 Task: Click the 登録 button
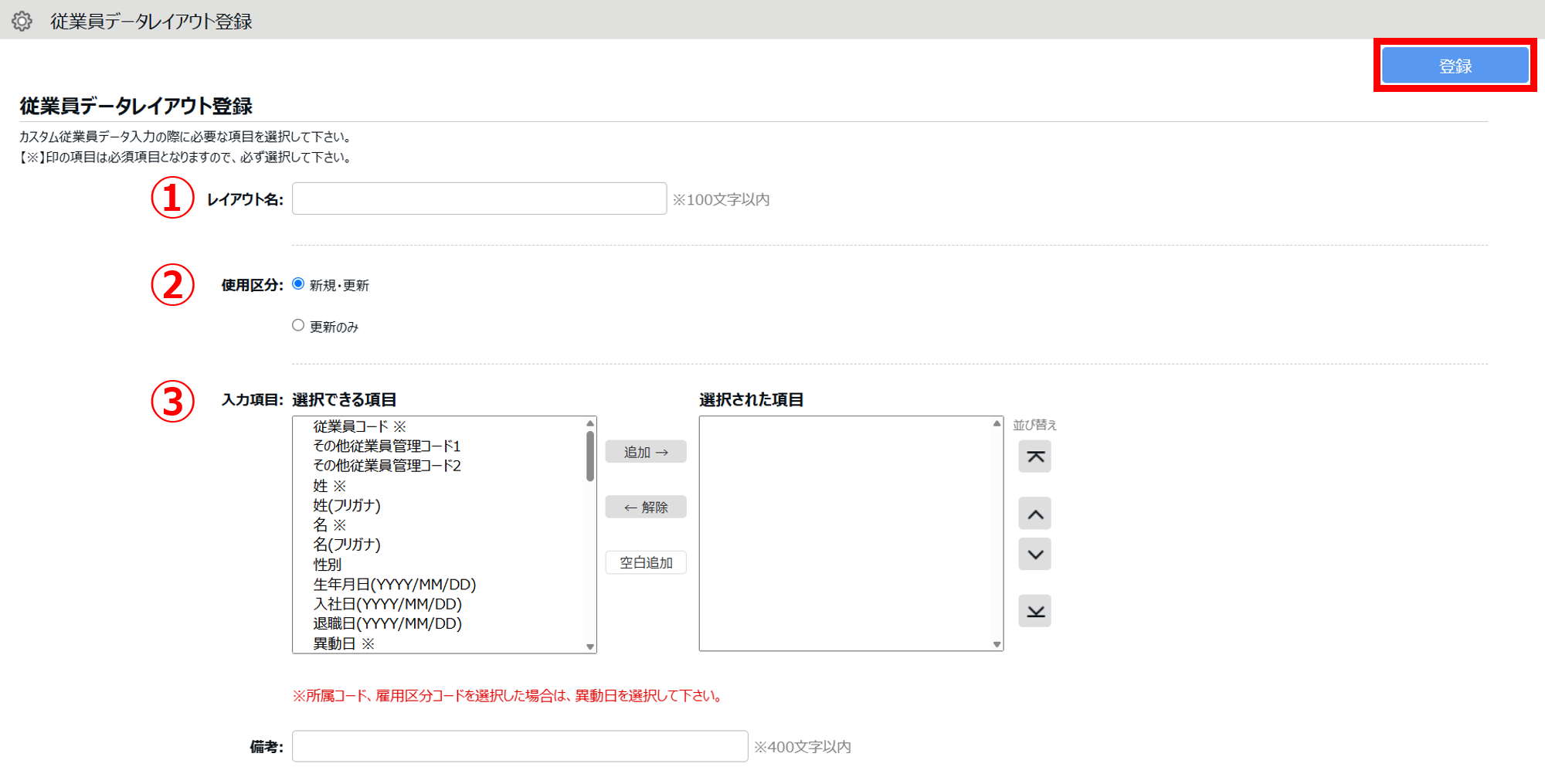pos(1455,66)
